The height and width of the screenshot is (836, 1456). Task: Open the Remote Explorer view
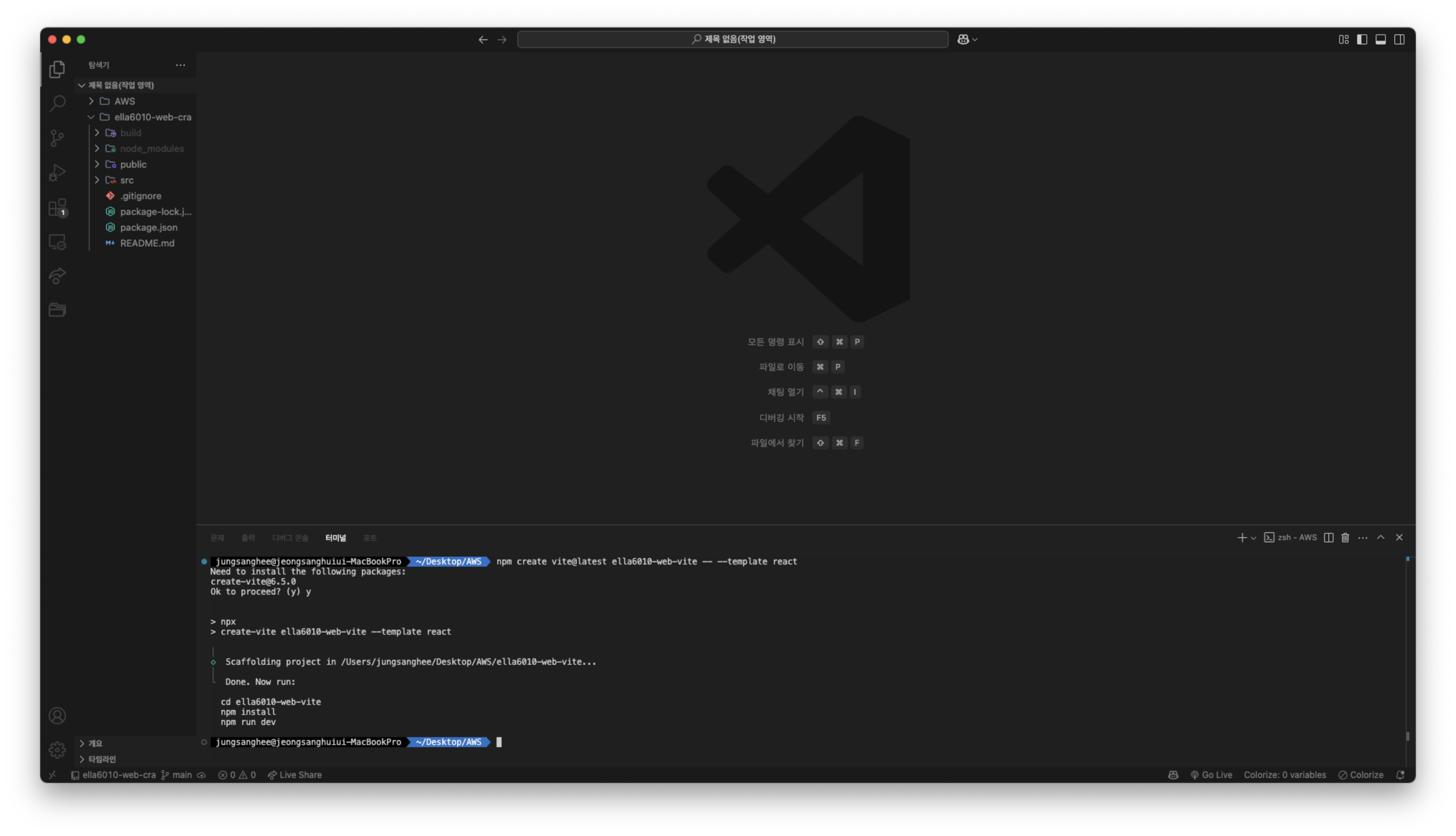click(x=57, y=242)
